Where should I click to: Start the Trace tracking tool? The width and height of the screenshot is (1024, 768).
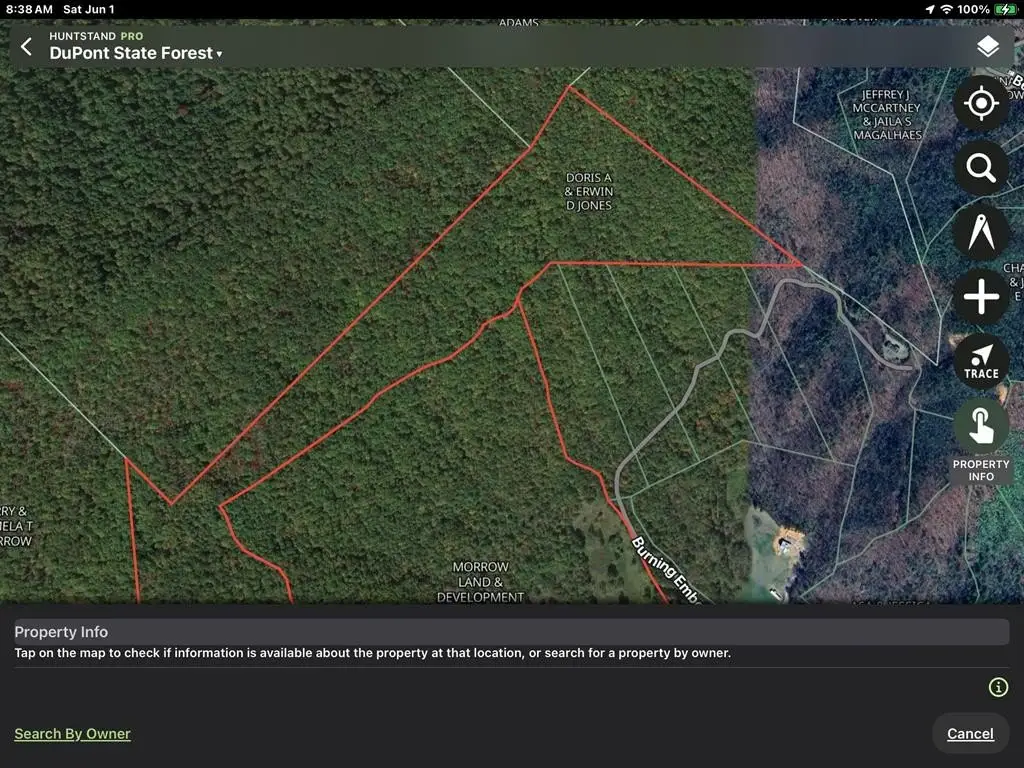pos(980,361)
